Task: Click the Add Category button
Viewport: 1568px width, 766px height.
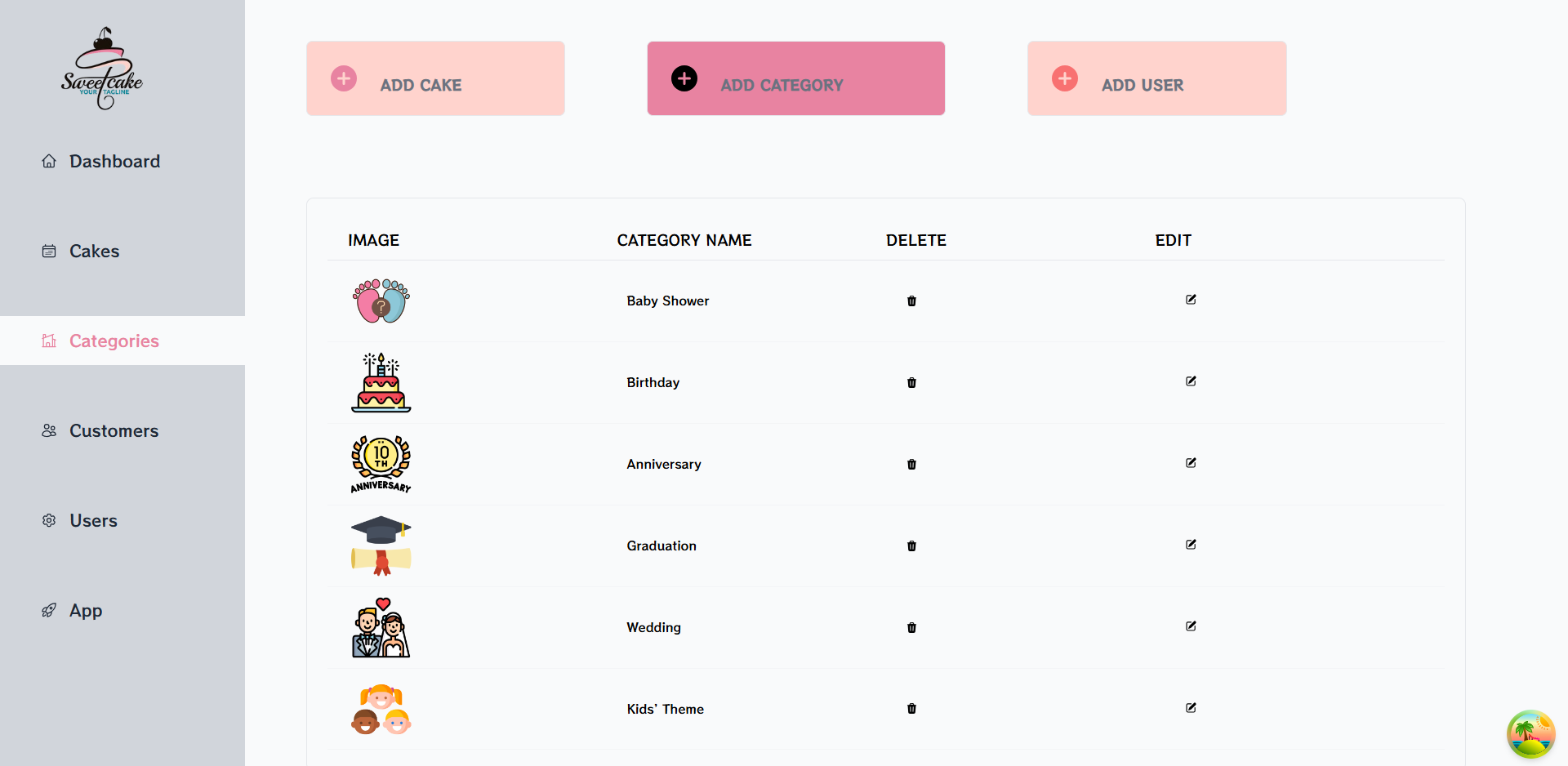Action: pyautogui.click(x=796, y=78)
